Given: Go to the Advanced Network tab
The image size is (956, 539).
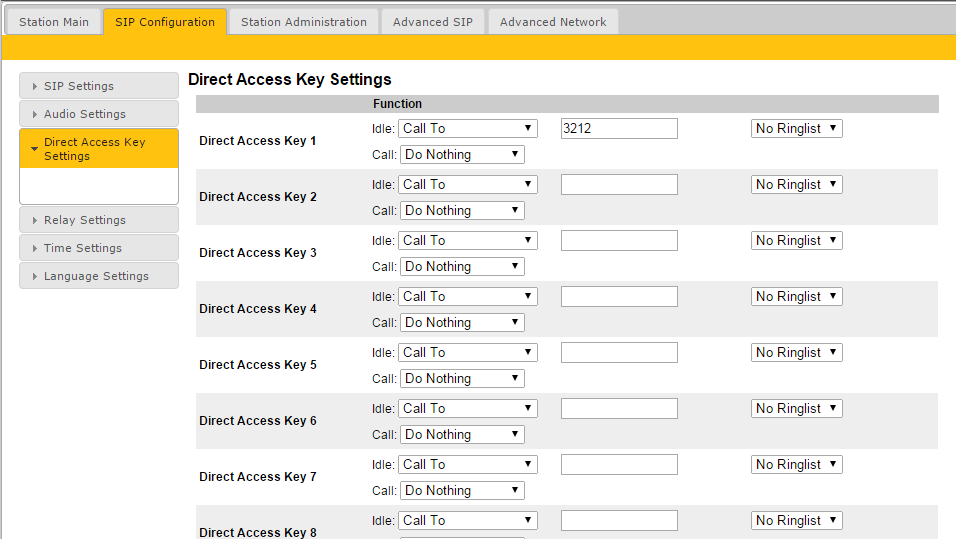Looking at the screenshot, I should click(553, 22).
